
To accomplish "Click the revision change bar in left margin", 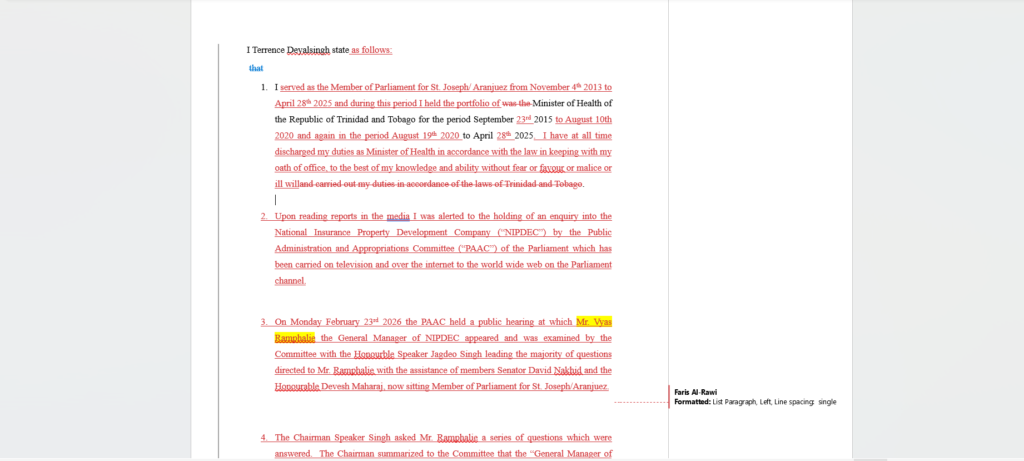I will pyautogui.click(x=219, y=250).
